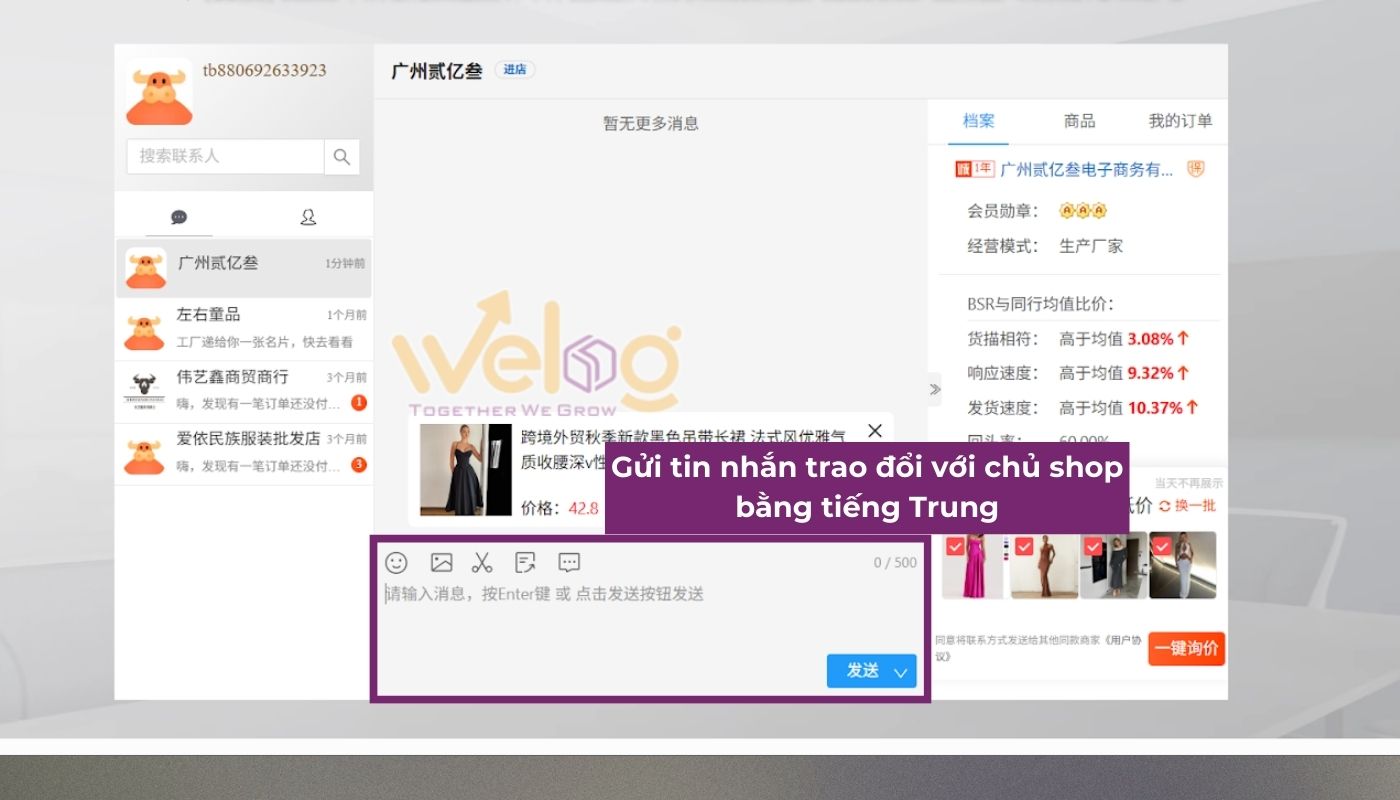Click the 1年 membership badge icon
The width and height of the screenshot is (1400, 800).
point(975,169)
